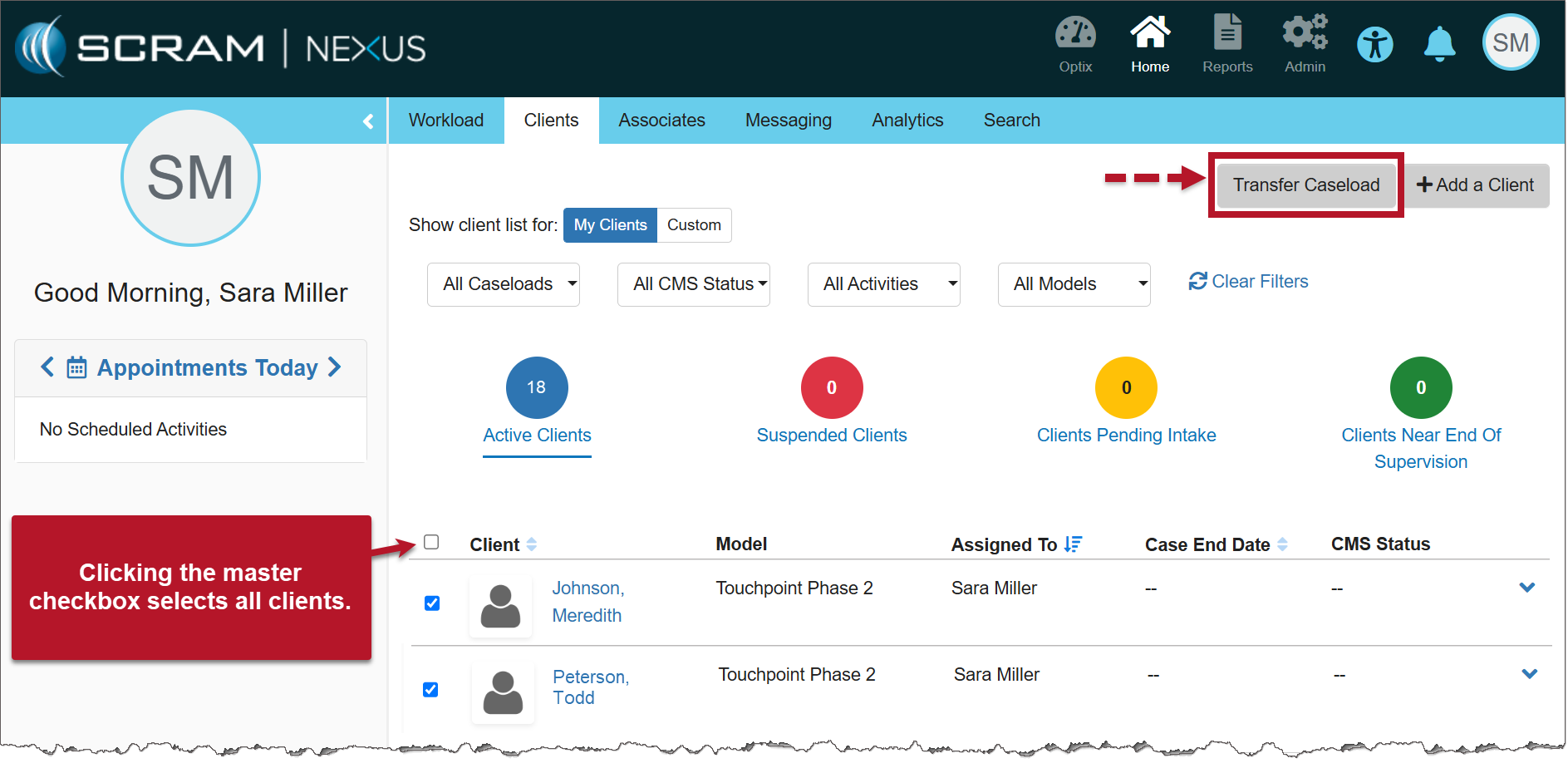
Task: Open the Optix dashboard icon
Action: tap(1074, 35)
